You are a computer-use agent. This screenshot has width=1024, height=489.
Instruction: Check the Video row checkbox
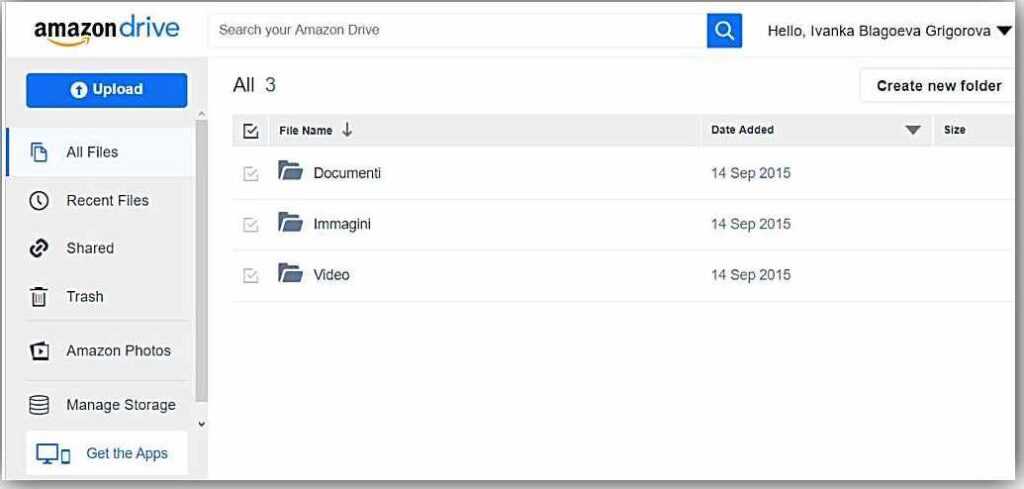[x=251, y=275]
